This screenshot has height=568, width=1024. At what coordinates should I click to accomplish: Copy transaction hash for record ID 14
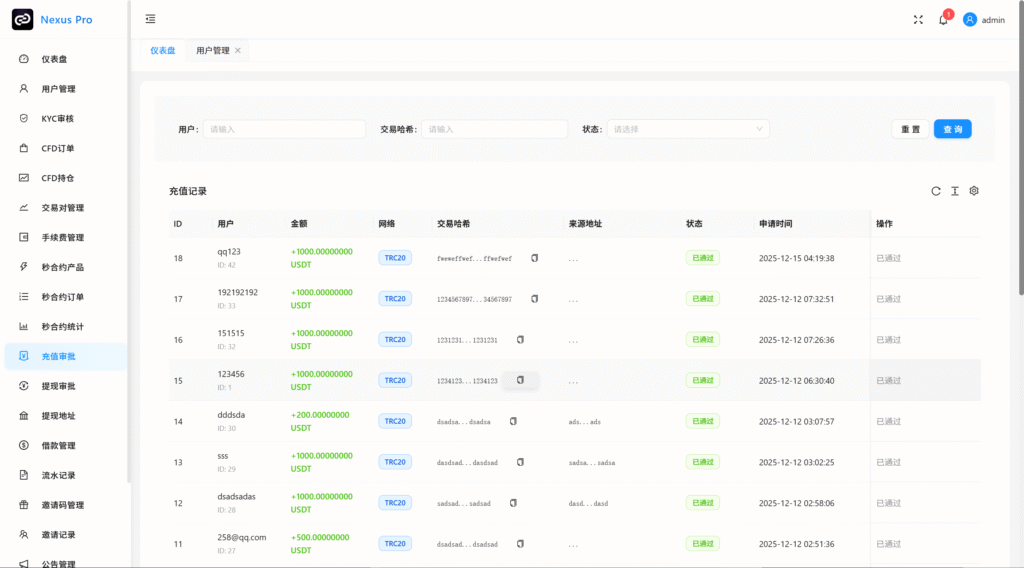pyautogui.click(x=513, y=421)
